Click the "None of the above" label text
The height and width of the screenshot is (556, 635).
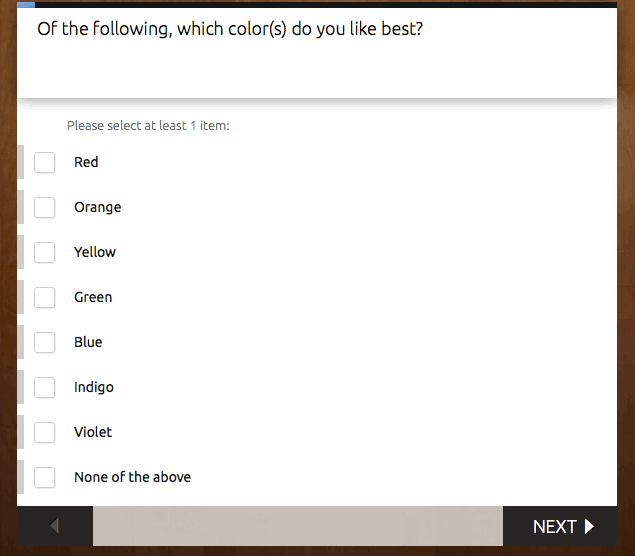132,477
